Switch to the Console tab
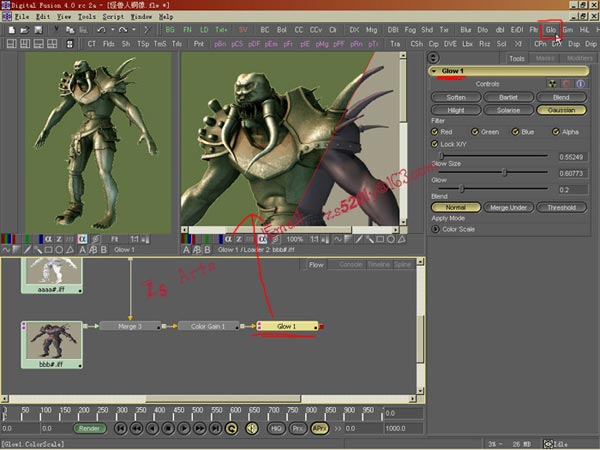This screenshot has width=600, height=450. [351, 264]
